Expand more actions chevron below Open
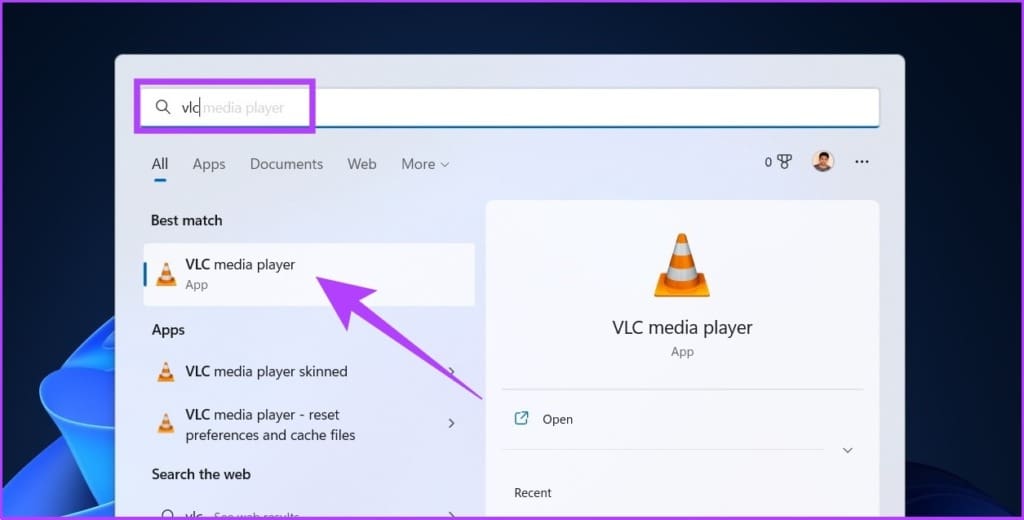Viewport: 1024px width, 520px height. click(x=848, y=450)
